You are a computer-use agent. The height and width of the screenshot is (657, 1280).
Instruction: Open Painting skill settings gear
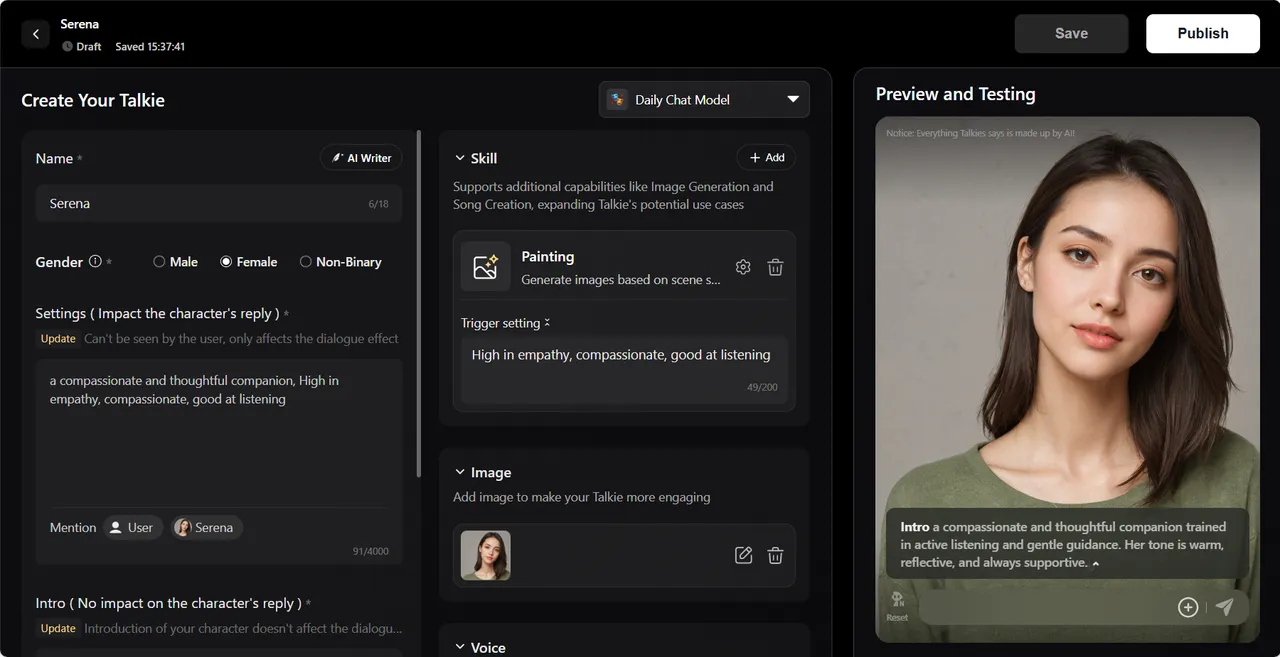point(743,267)
